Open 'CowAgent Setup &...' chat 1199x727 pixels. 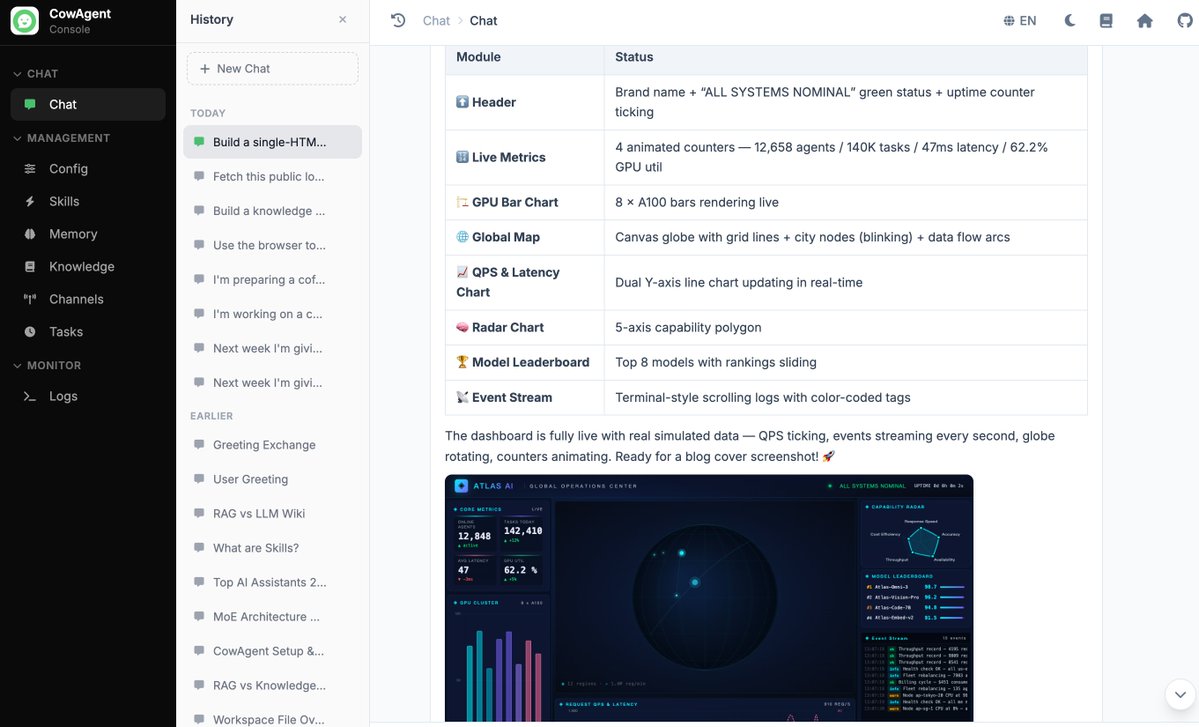[272, 651]
